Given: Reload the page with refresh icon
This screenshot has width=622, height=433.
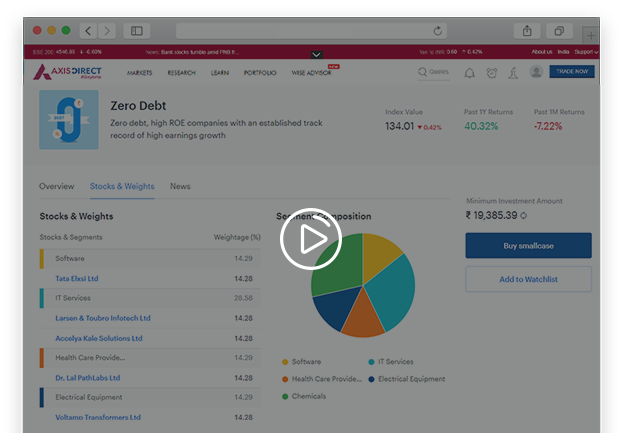Looking at the screenshot, I should tap(438, 31).
